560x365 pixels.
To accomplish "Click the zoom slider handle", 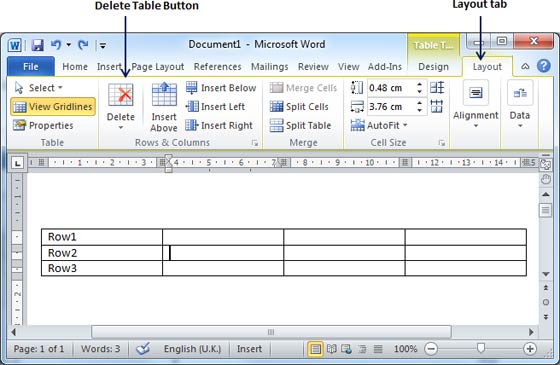I will pyautogui.click(x=481, y=348).
